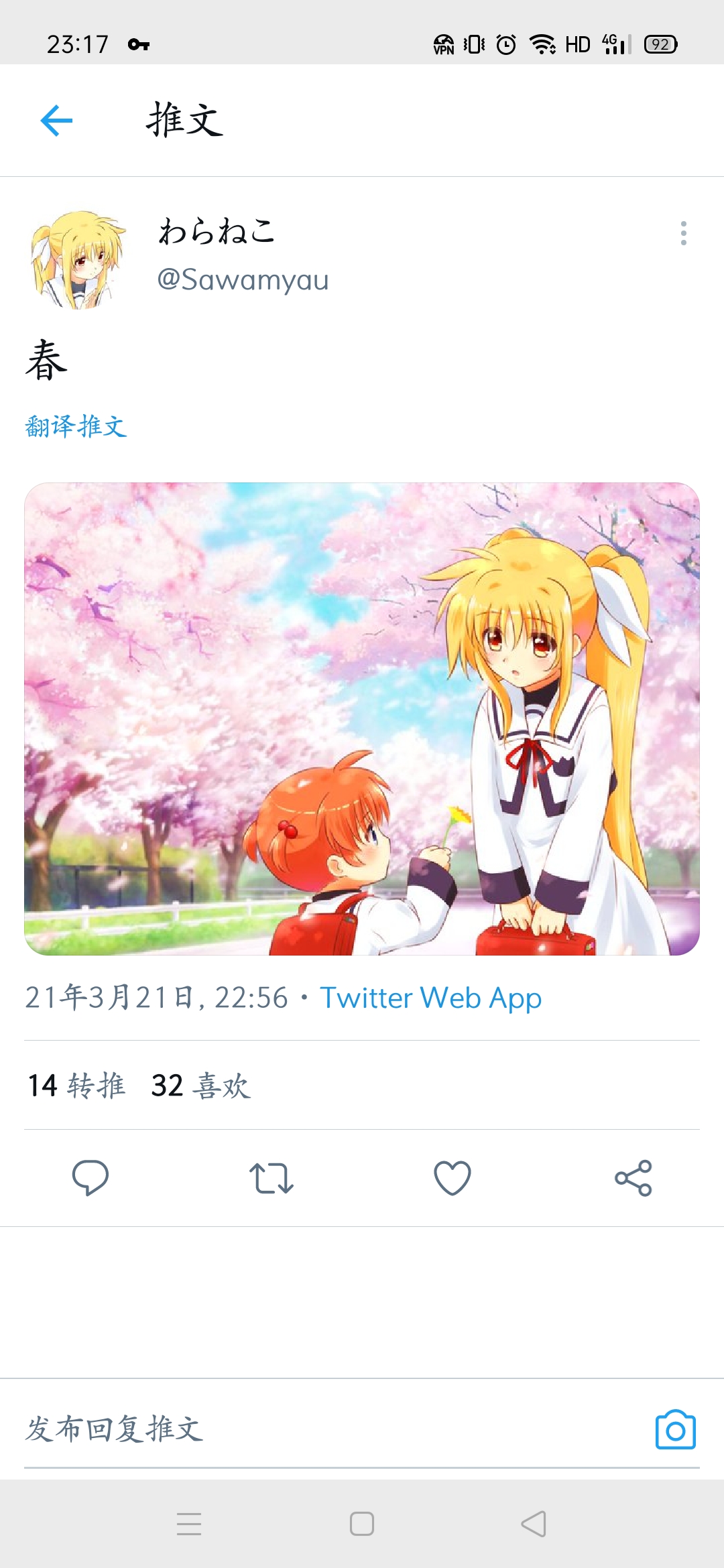Open the cherry blossom artwork image
Screen dimensions: 724x1568
[x=362, y=718]
